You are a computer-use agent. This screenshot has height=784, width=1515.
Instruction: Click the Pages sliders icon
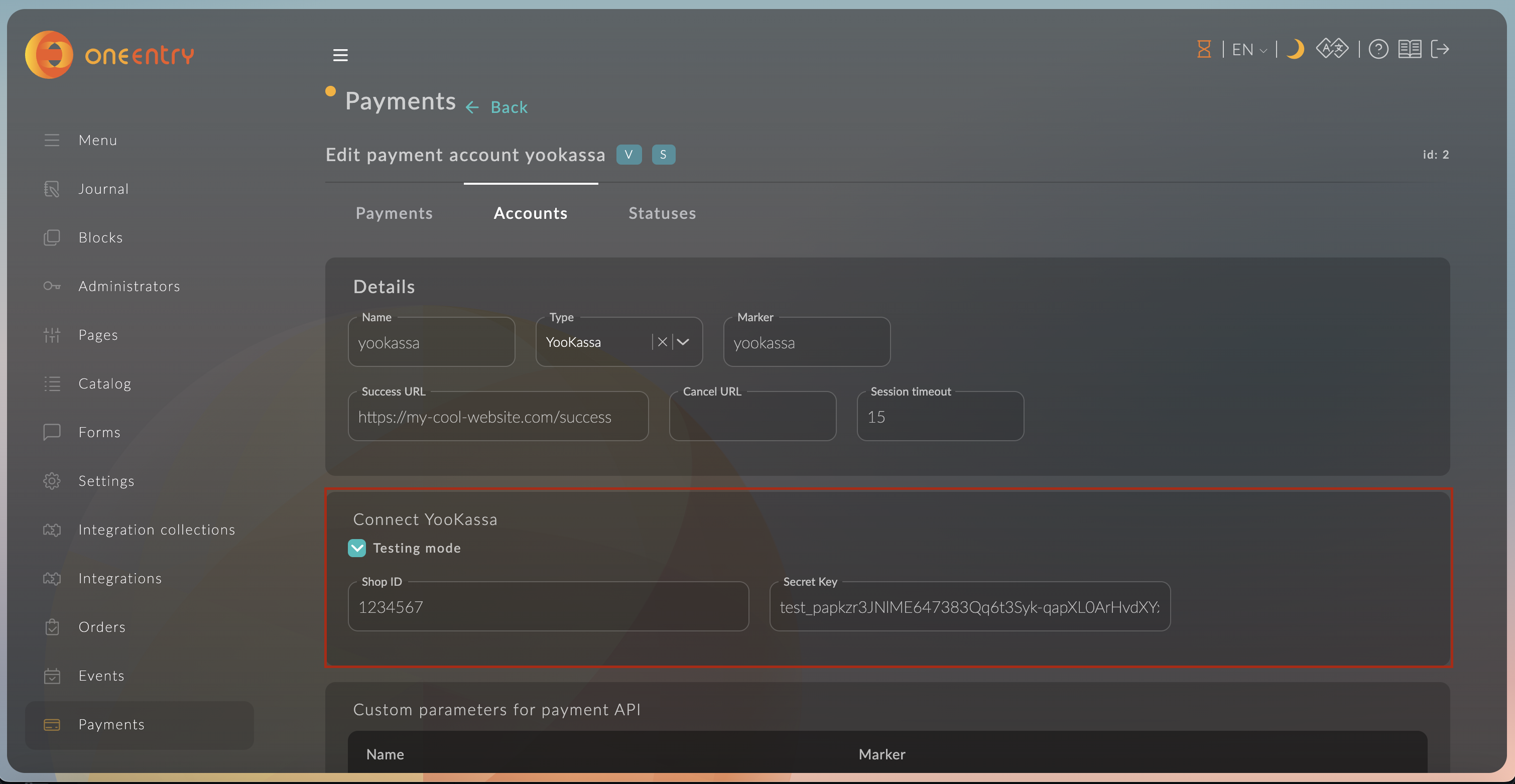(52, 335)
